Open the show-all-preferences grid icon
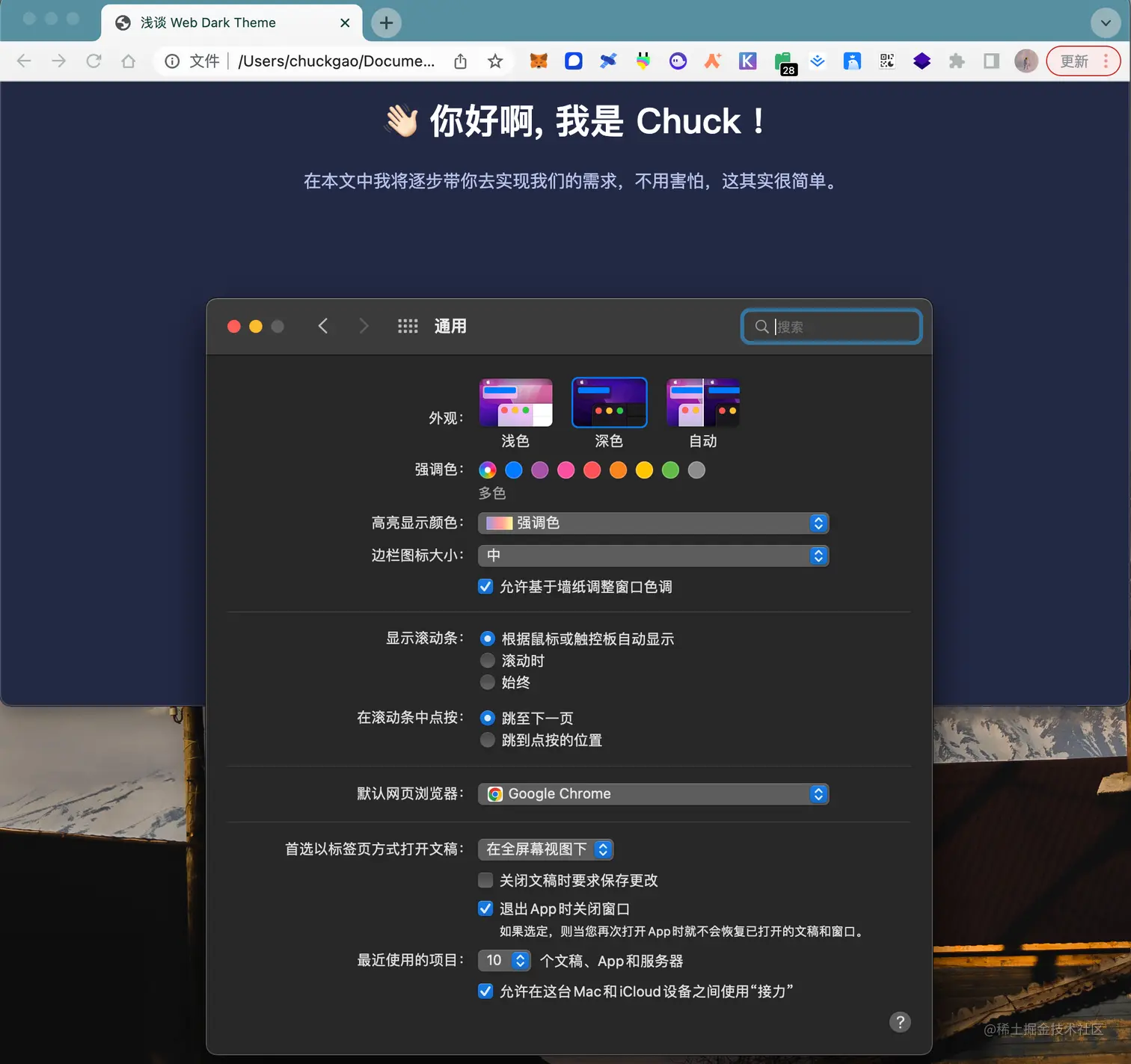The height and width of the screenshot is (1064, 1131). [x=408, y=326]
